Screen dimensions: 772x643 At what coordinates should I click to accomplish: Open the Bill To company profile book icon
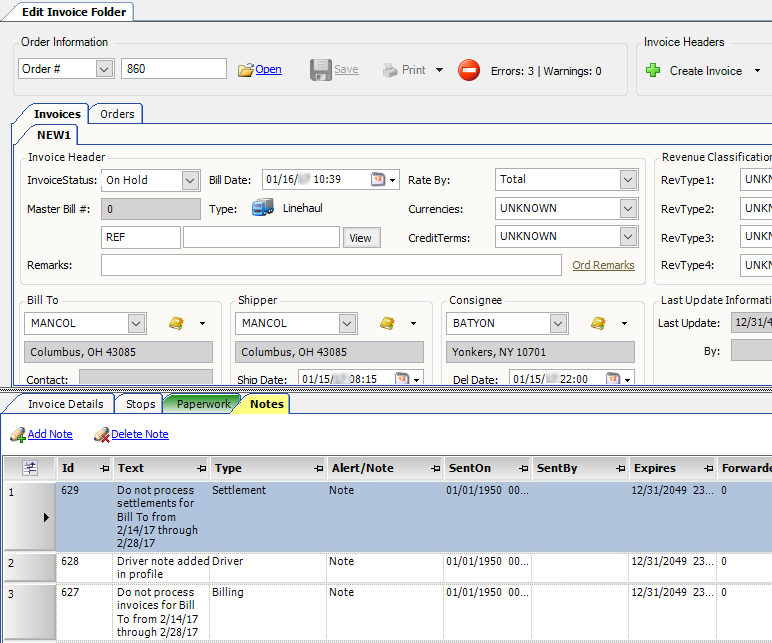(176, 323)
